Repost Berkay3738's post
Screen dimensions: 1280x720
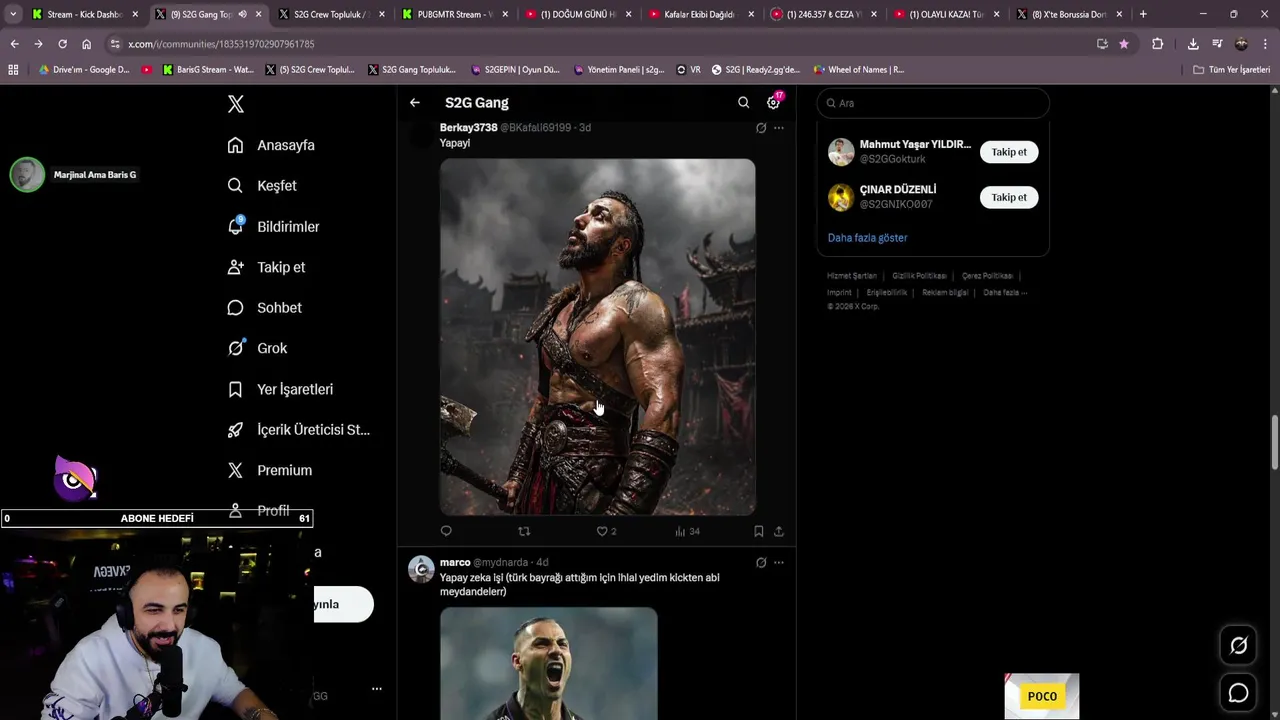click(x=524, y=531)
